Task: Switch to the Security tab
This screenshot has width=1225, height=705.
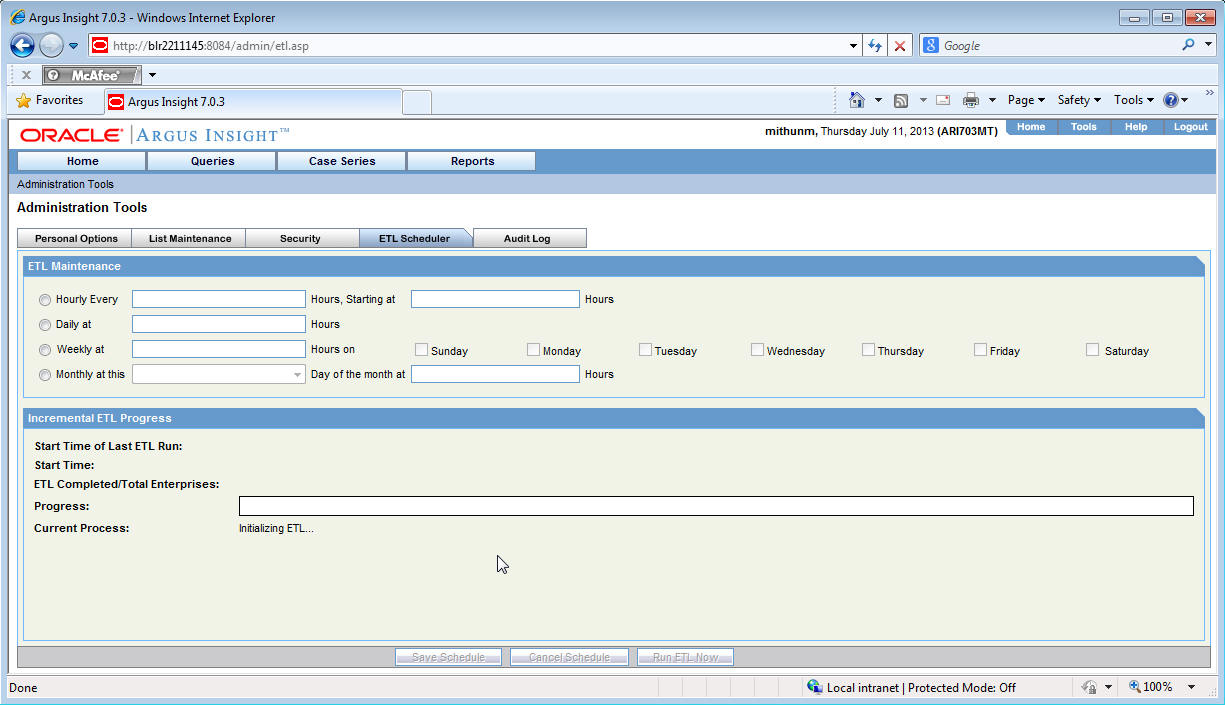Action: click(x=301, y=238)
